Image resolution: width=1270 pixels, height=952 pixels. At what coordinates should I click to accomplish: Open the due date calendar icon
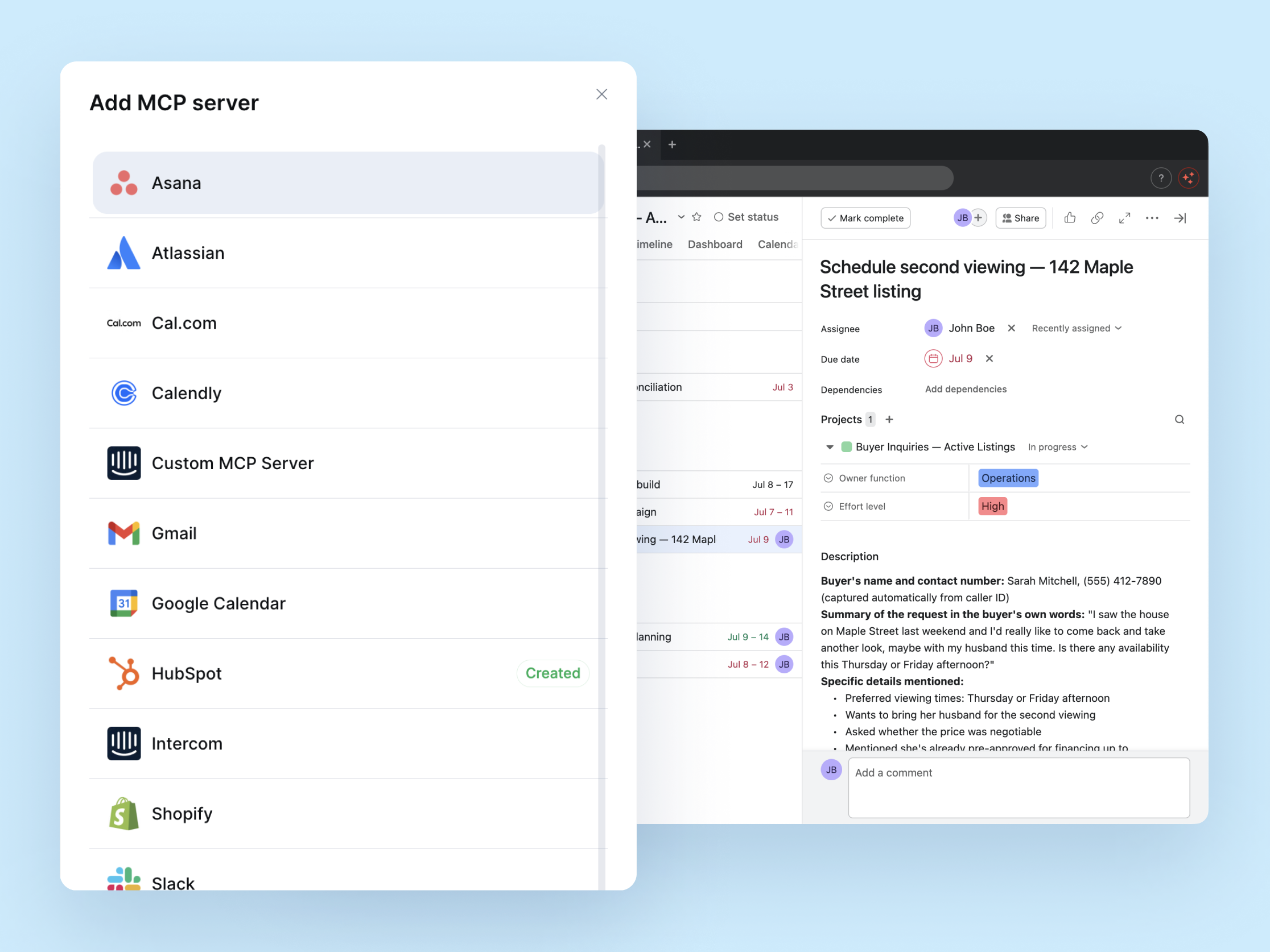933,359
